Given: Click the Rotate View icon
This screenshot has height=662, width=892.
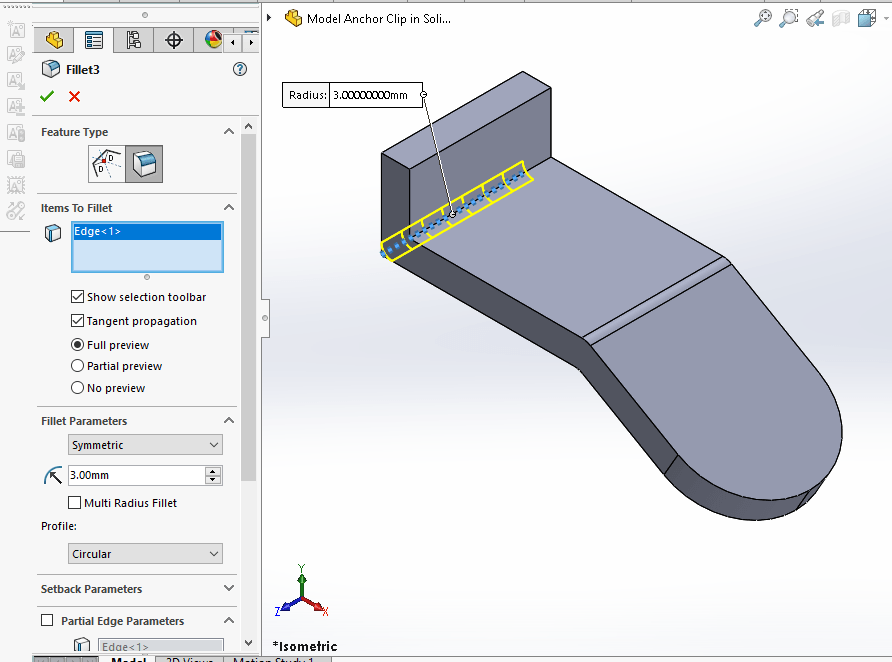Looking at the screenshot, I should (813, 17).
